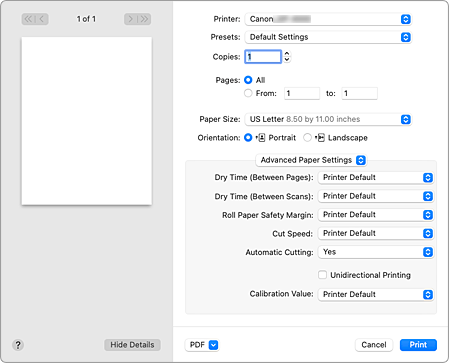
Task: Choose Portrait orientation radio button
Action: coord(248,138)
